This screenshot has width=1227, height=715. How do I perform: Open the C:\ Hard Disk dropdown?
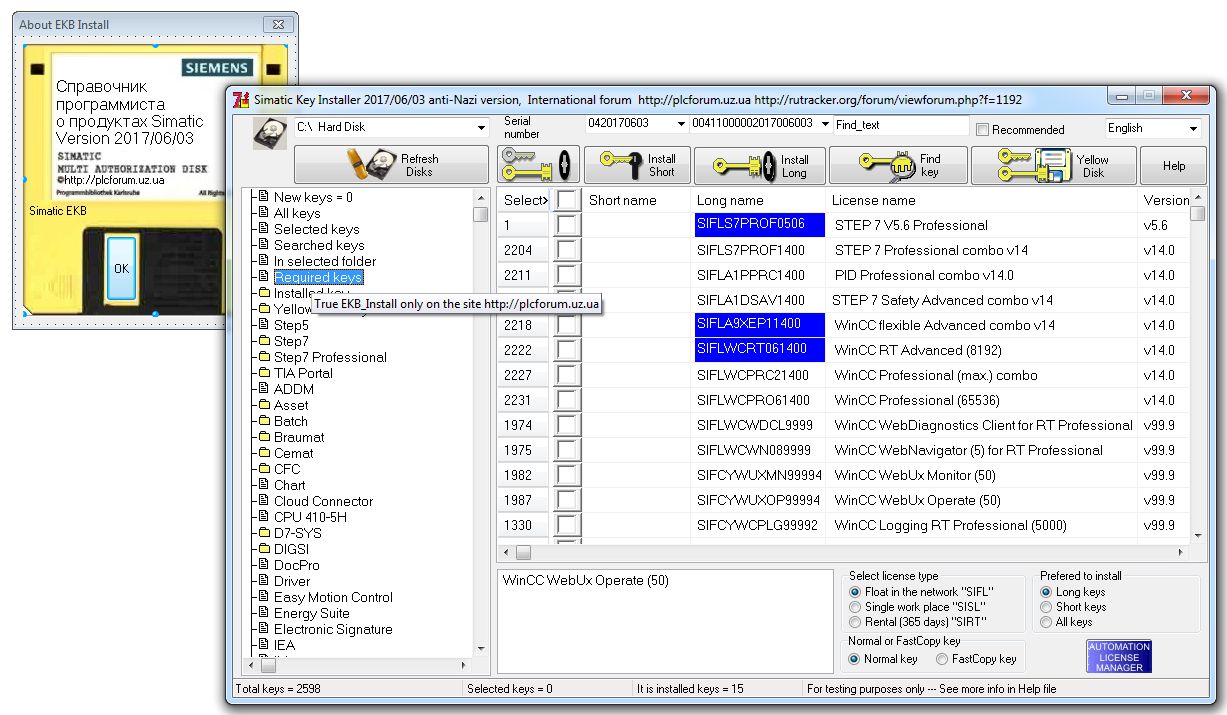[482, 128]
